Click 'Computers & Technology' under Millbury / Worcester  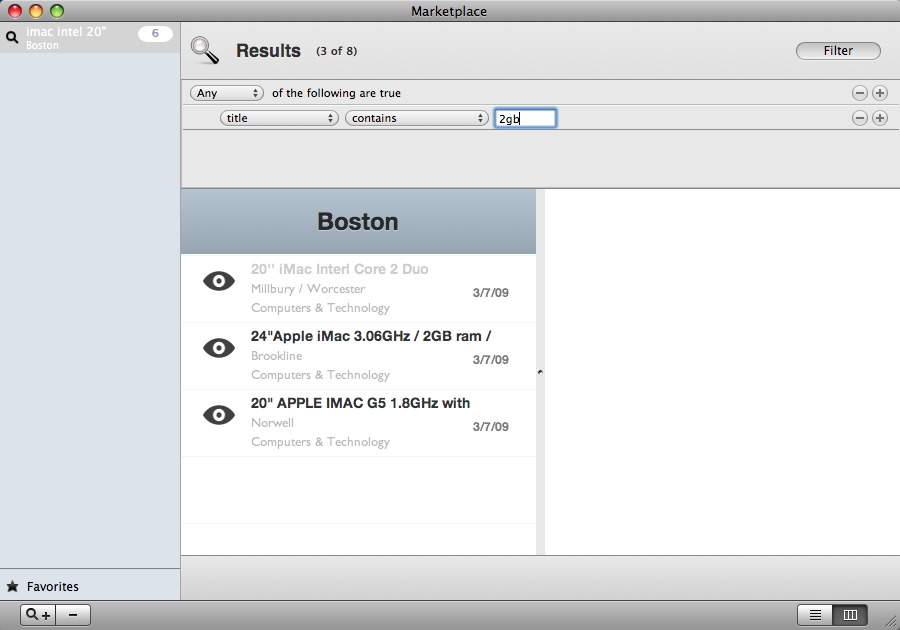(x=320, y=308)
